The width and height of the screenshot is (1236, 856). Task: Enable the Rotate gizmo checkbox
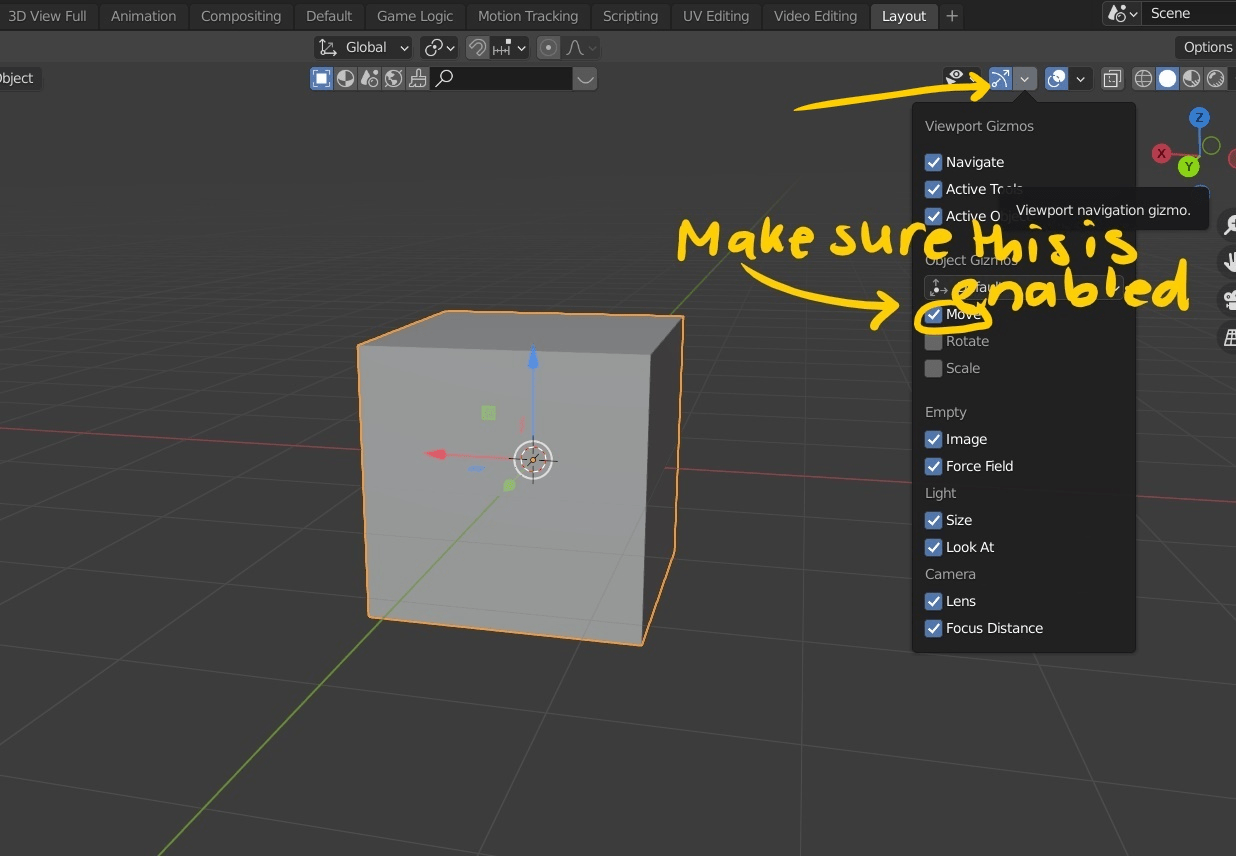pos(933,341)
